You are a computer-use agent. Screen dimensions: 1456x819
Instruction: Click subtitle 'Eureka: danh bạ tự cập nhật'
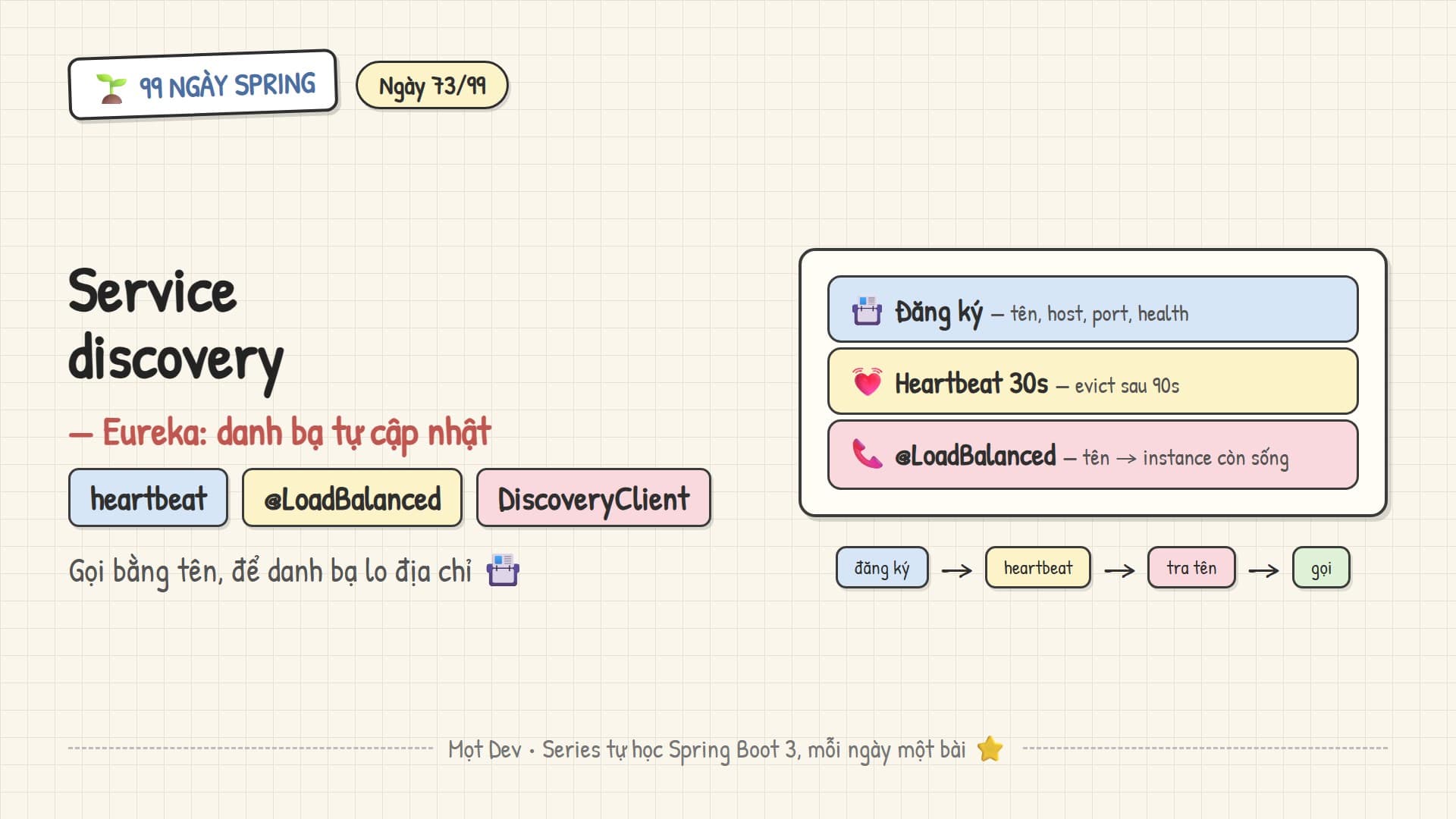pos(297,434)
